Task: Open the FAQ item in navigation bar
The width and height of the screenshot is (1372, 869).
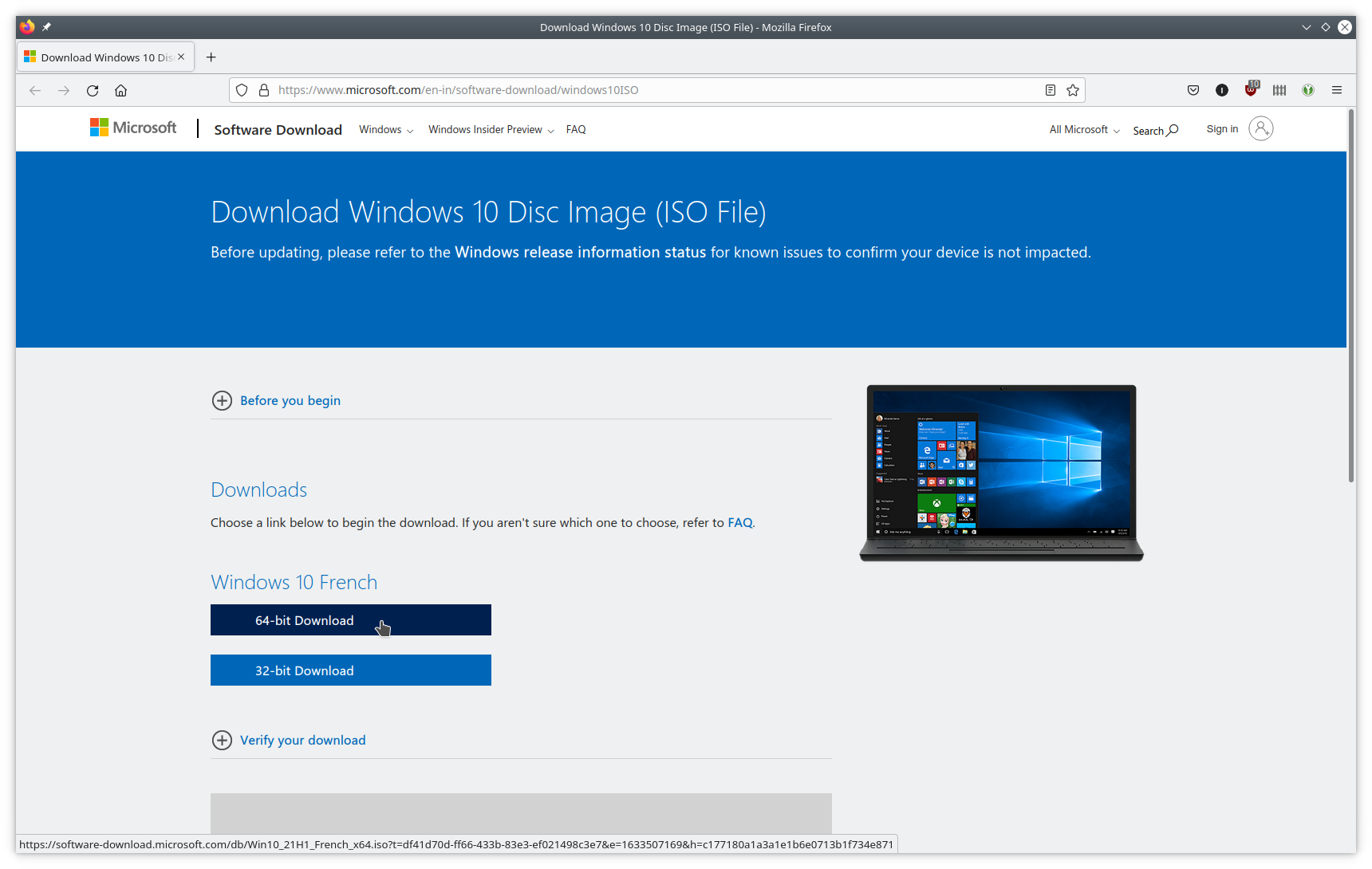Action: point(576,130)
